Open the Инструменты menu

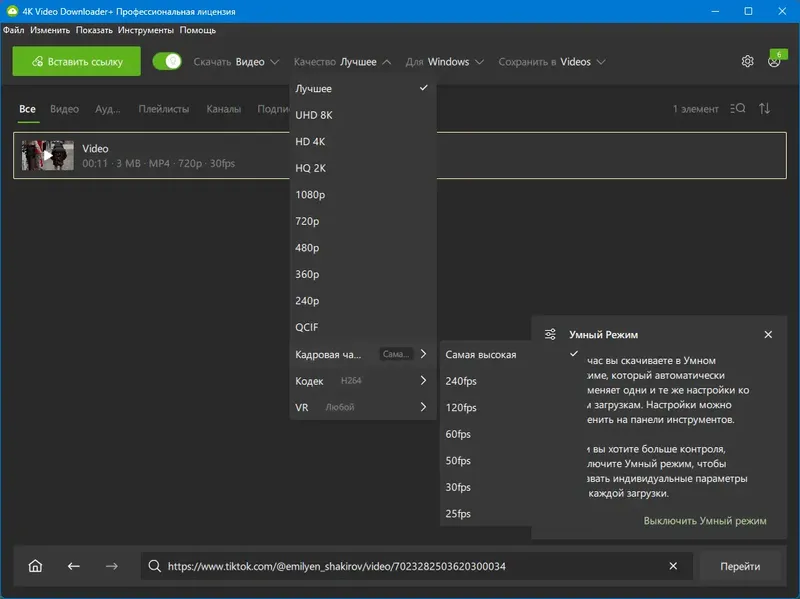click(145, 30)
